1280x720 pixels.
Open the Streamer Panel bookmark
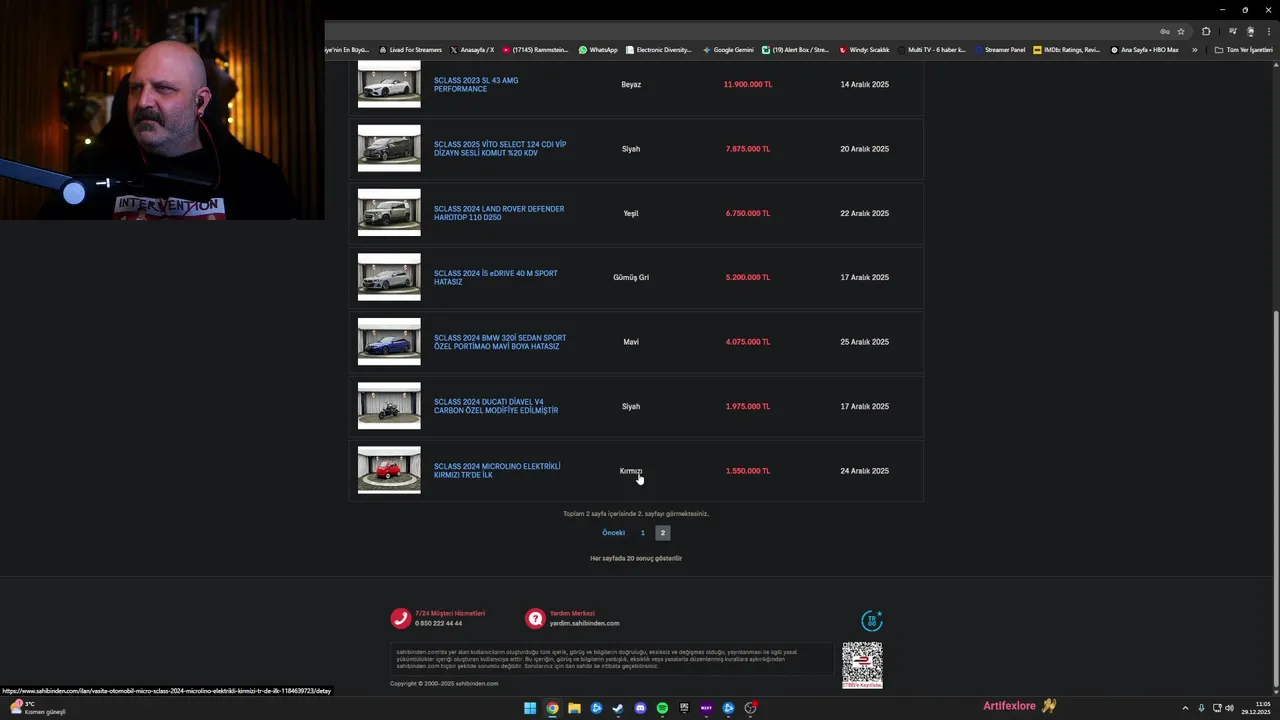pos(999,50)
